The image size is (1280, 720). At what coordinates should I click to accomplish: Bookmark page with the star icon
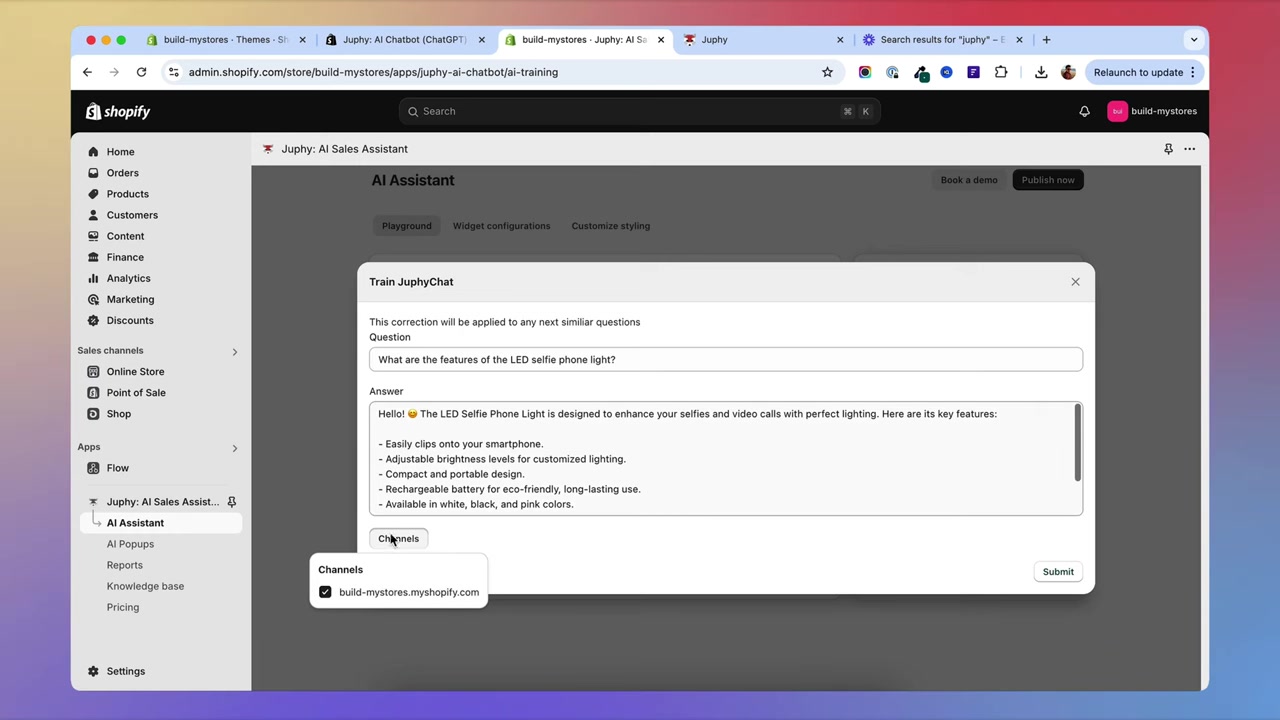pos(827,72)
